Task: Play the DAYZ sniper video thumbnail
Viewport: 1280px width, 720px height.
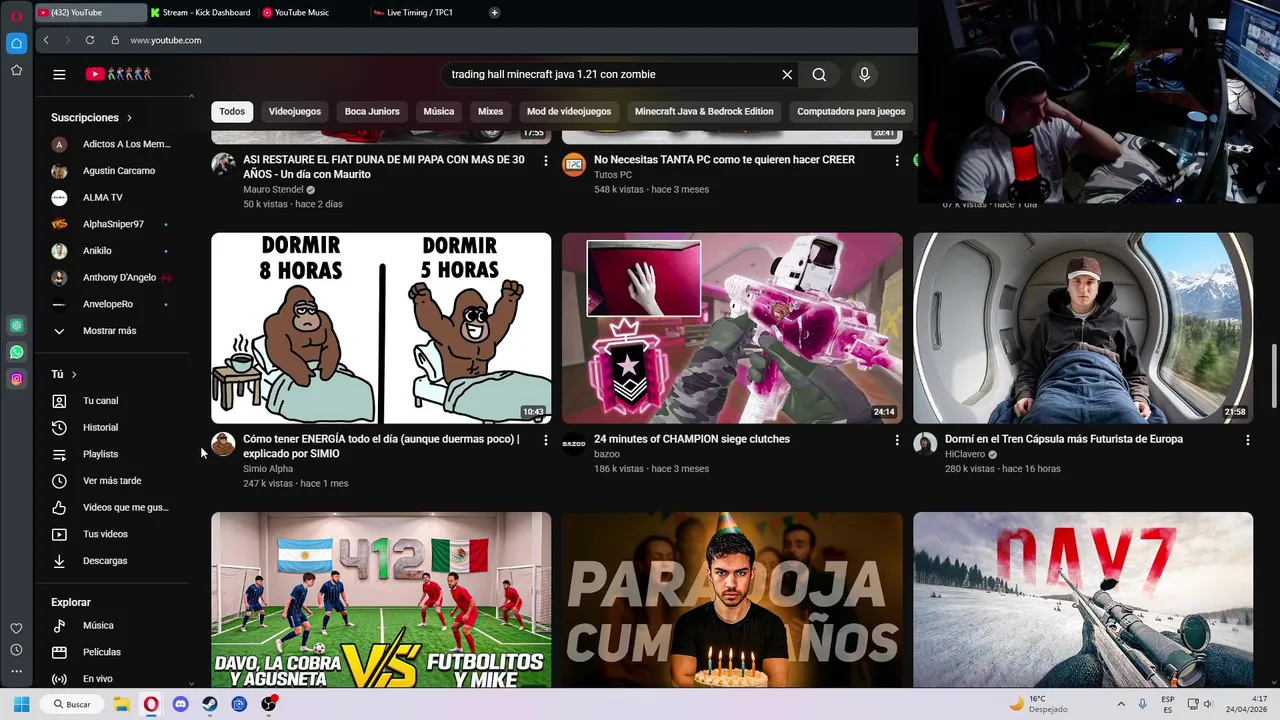Action: pos(1083,600)
